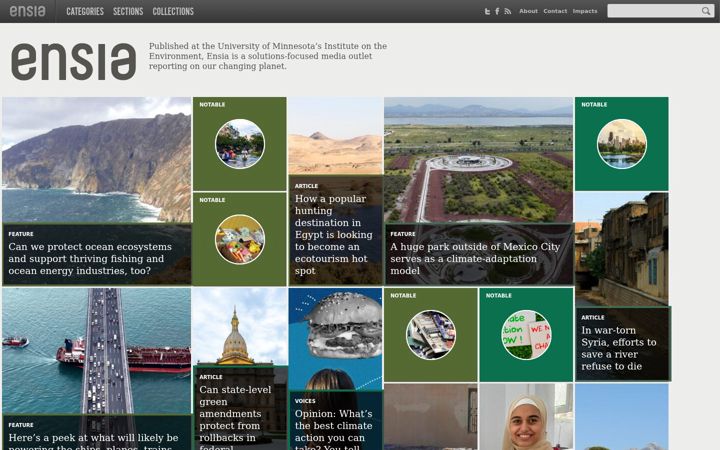720x450 pixels.
Task: Click the smiling woman in hijab photo
Action: pos(526,417)
